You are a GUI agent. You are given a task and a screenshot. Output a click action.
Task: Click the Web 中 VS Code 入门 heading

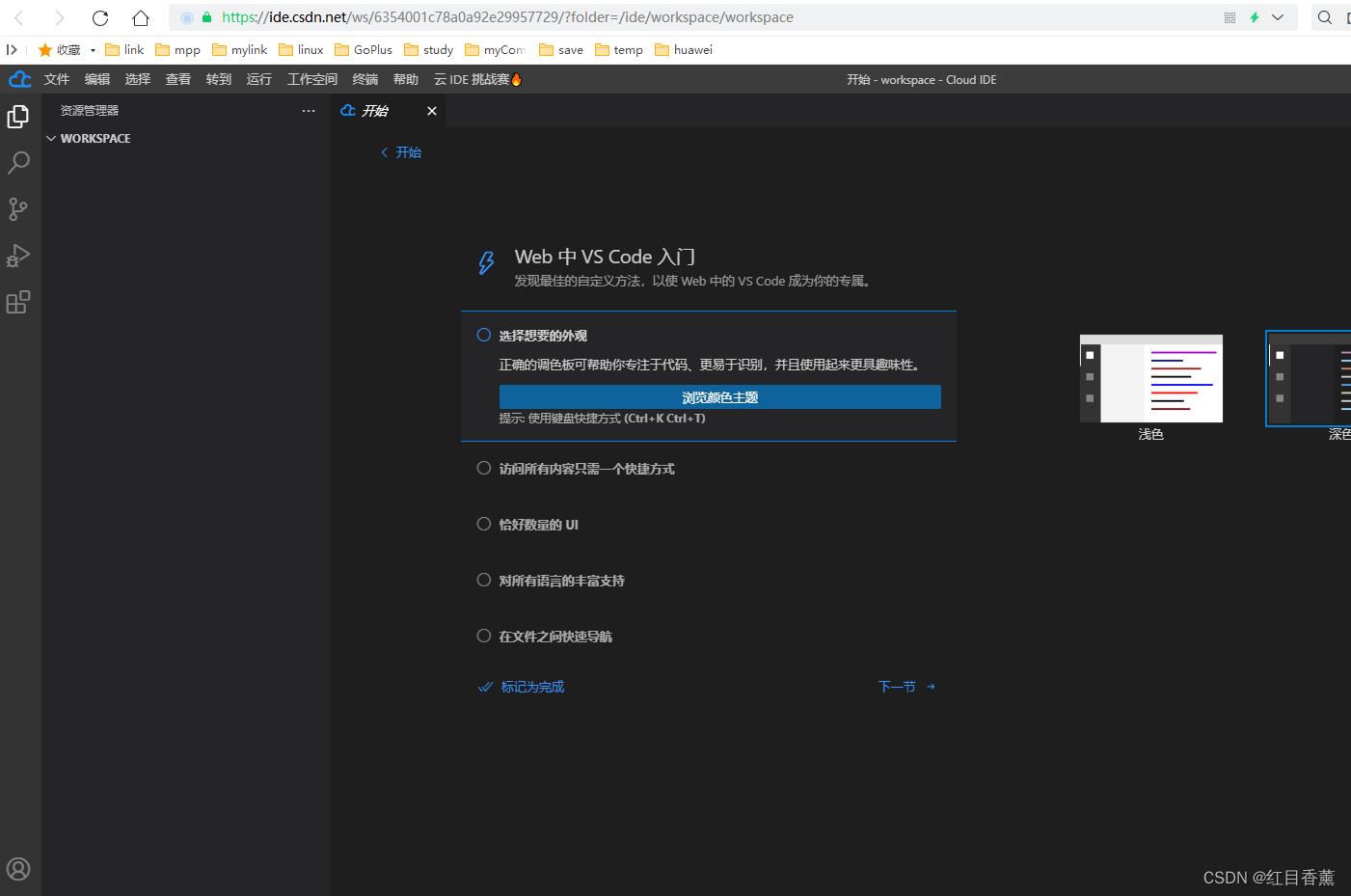point(606,257)
